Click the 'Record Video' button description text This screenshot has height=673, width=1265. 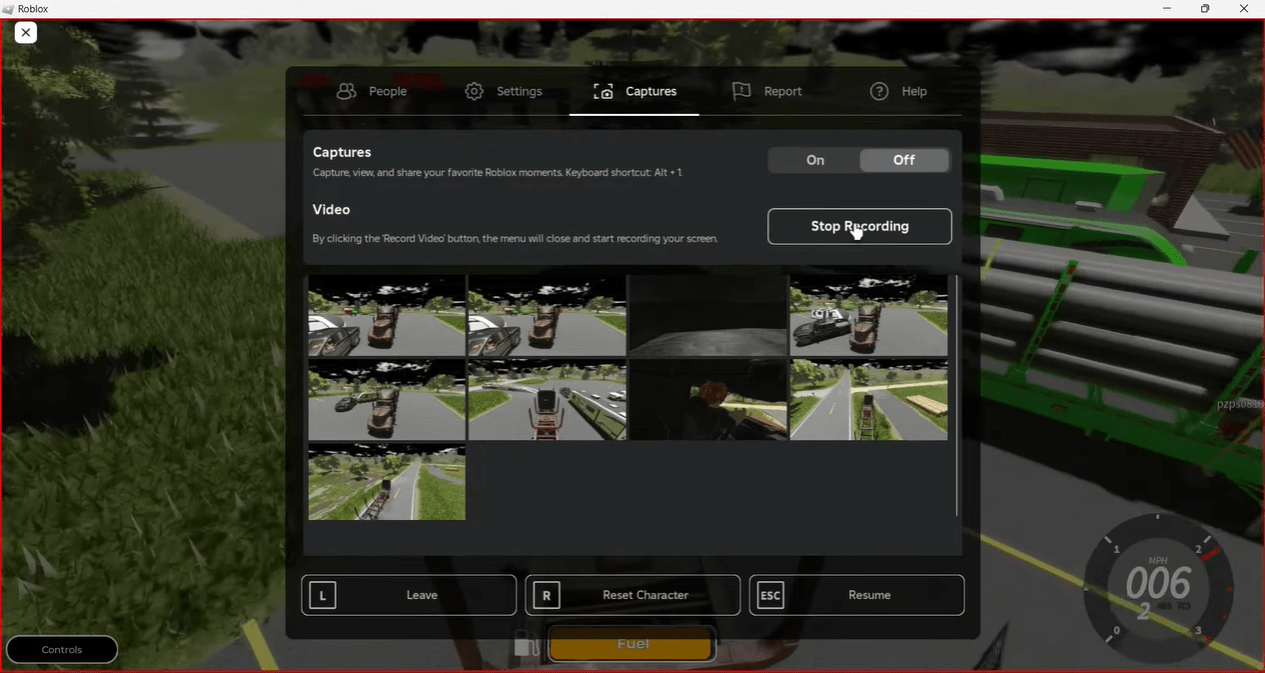(515, 239)
